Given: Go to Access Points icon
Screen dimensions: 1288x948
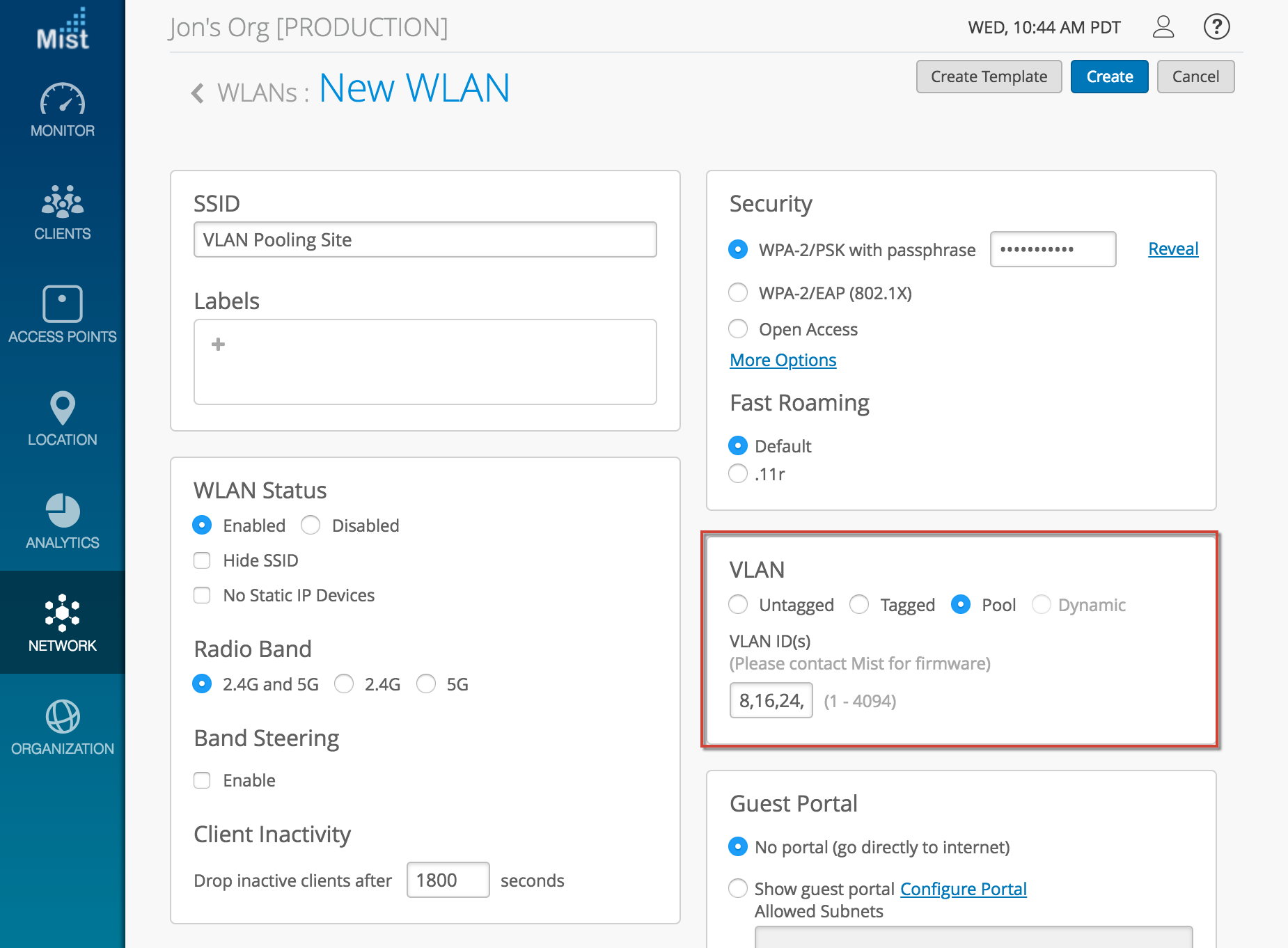Looking at the screenshot, I should [x=63, y=304].
